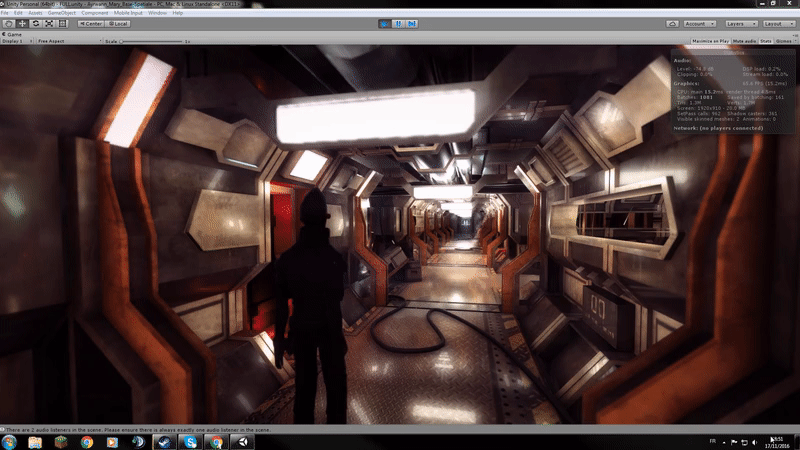Toggle the Stats overlay

pyautogui.click(x=766, y=41)
